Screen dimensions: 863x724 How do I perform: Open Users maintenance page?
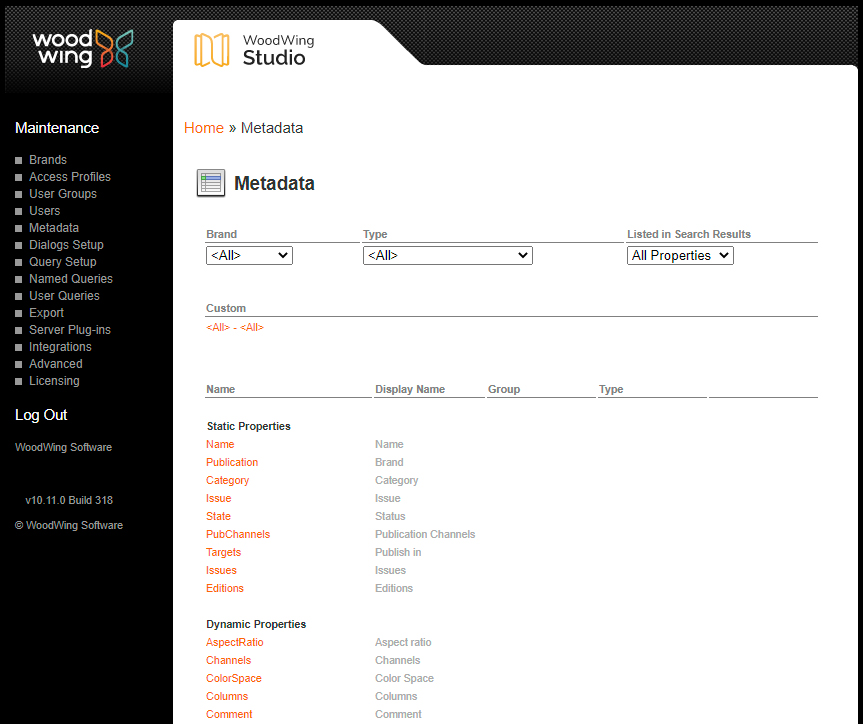coord(45,211)
